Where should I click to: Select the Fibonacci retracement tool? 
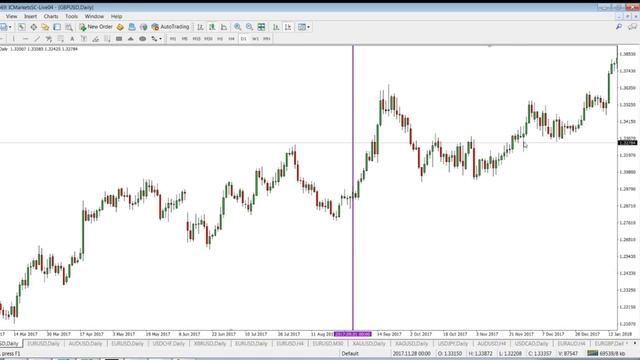click(x=60, y=39)
